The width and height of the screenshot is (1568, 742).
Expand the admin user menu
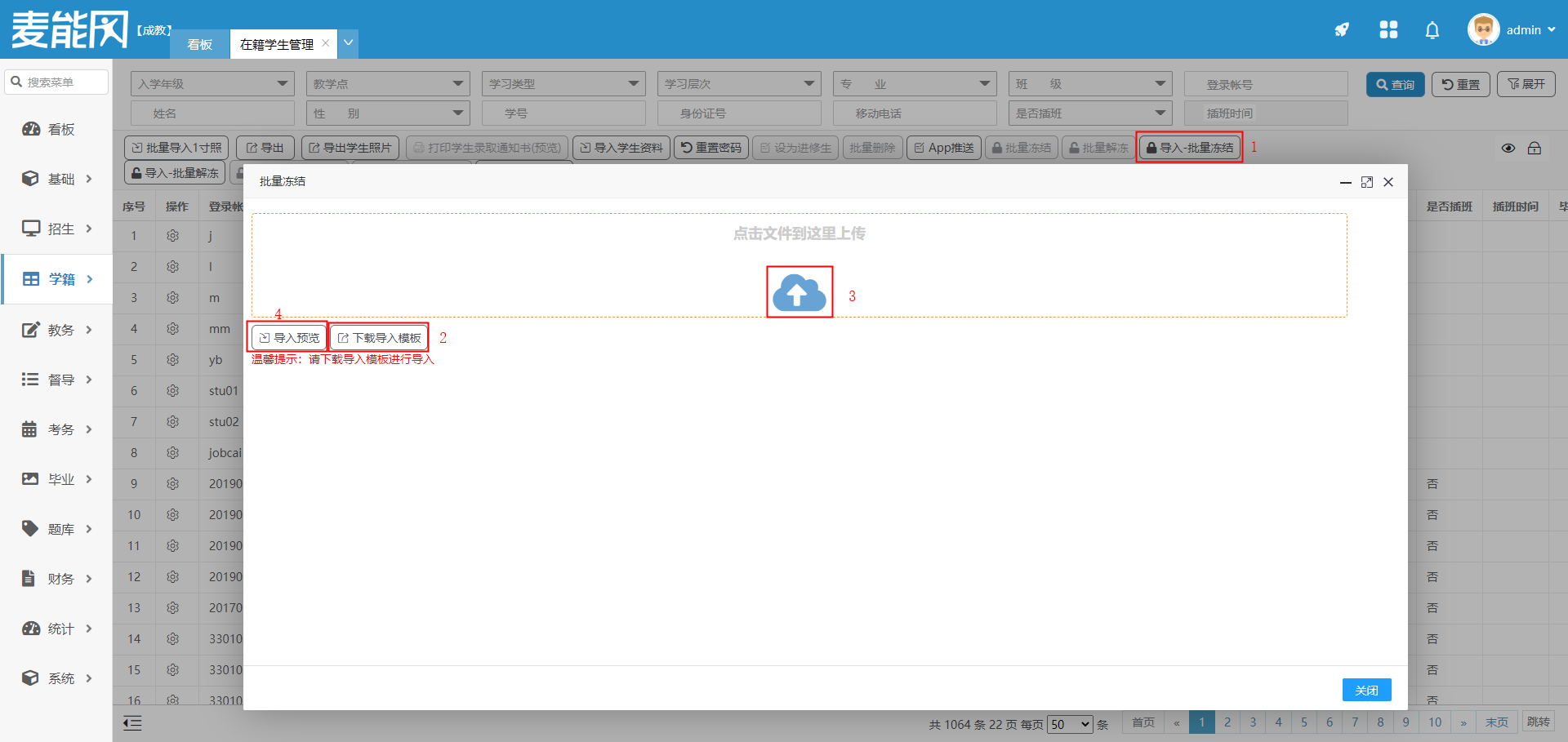coord(1512,30)
